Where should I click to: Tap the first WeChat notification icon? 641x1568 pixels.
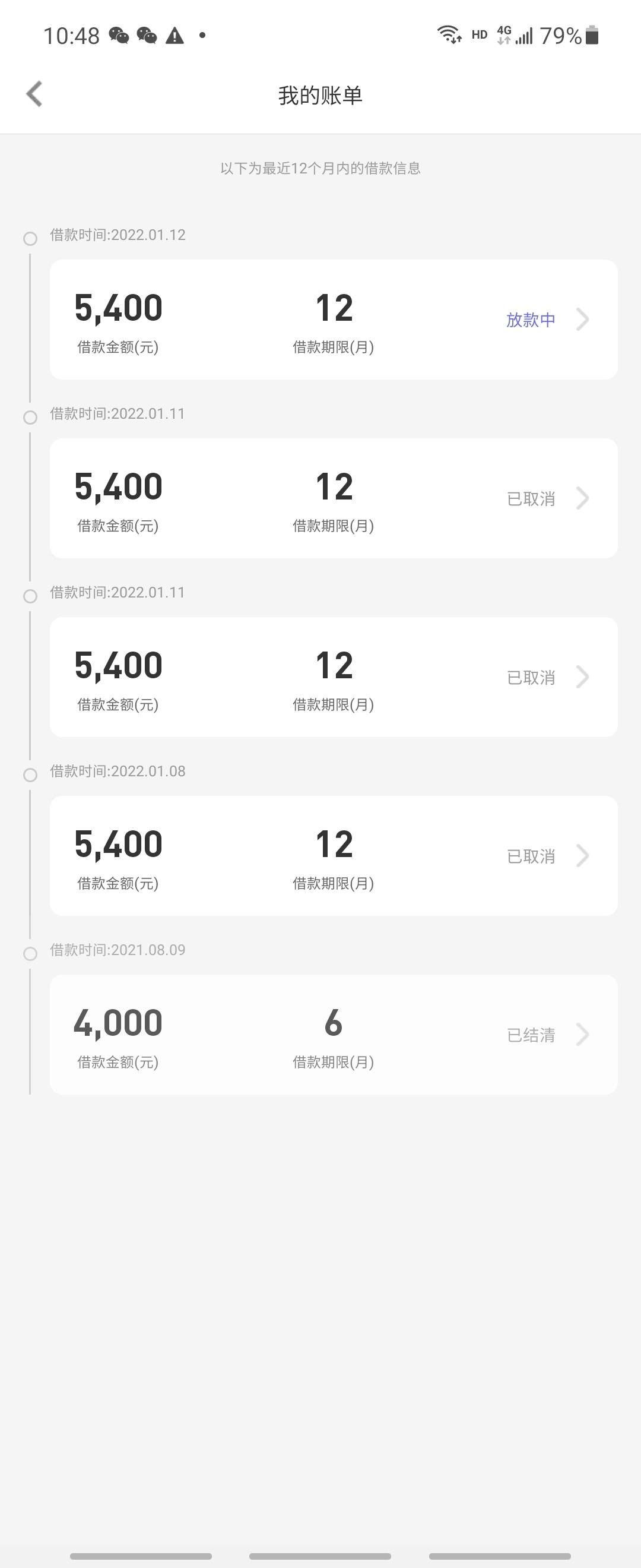click(119, 35)
